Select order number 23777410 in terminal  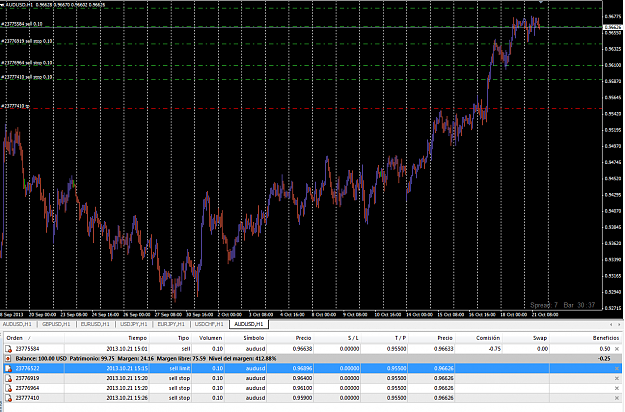click(27, 398)
